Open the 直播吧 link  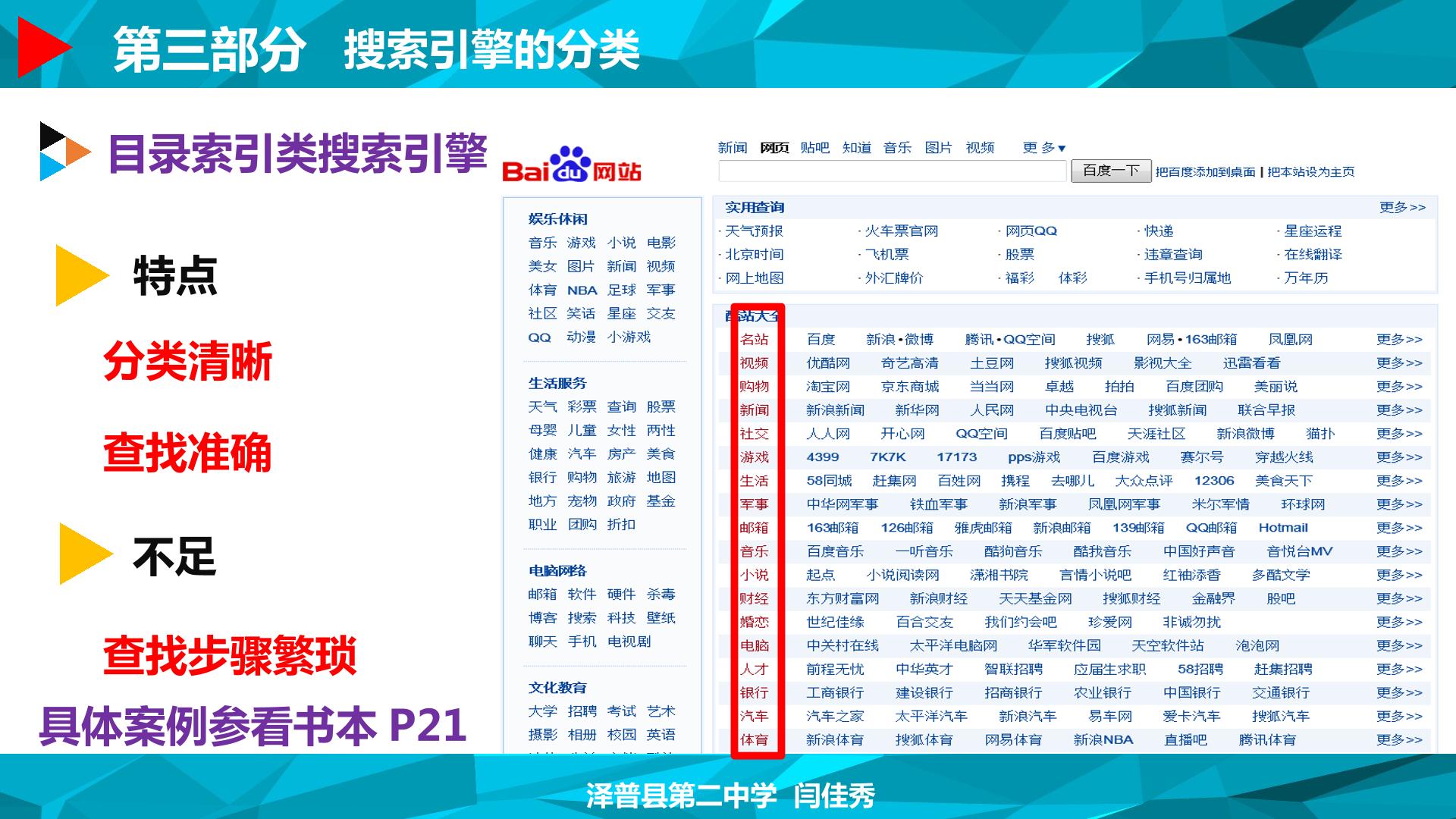[1186, 739]
